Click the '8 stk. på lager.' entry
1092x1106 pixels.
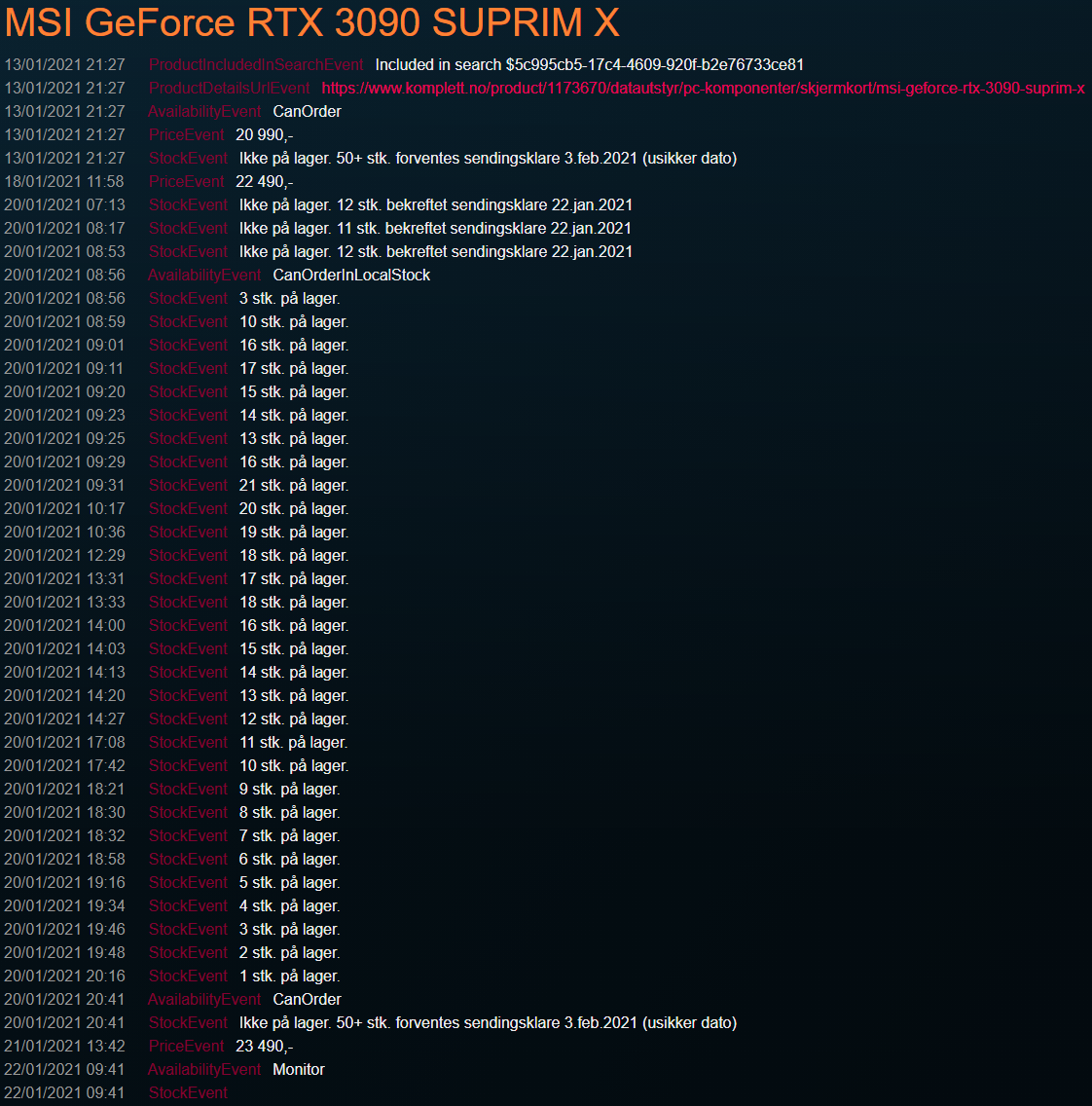click(290, 813)
